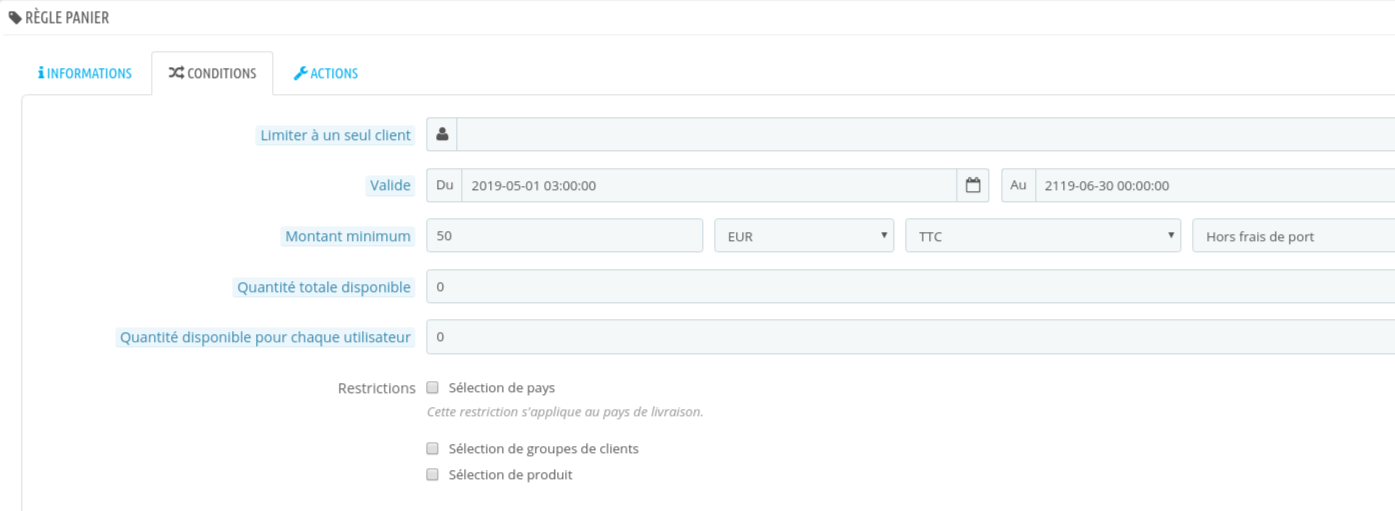Click the Quantité totale disponible label

point(323,287)
